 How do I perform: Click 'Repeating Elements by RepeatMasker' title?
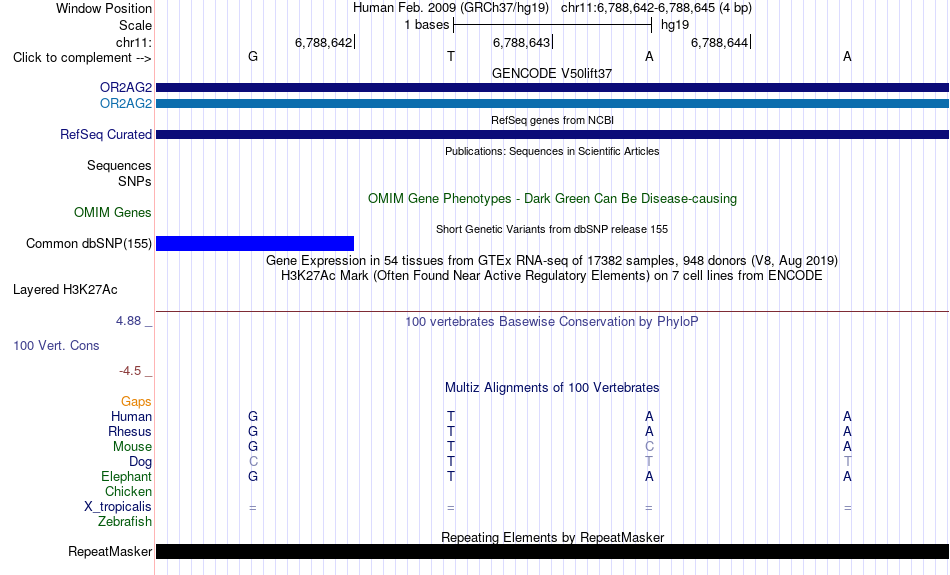553,537
